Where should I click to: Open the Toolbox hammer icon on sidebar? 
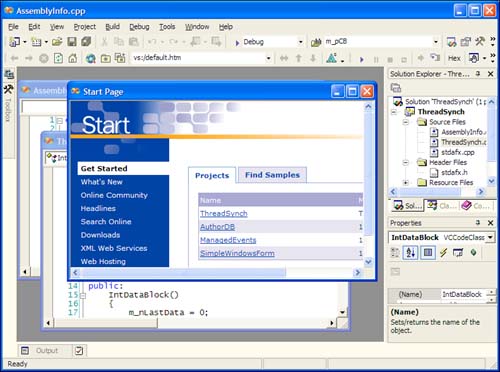click(x=9, y=89)
